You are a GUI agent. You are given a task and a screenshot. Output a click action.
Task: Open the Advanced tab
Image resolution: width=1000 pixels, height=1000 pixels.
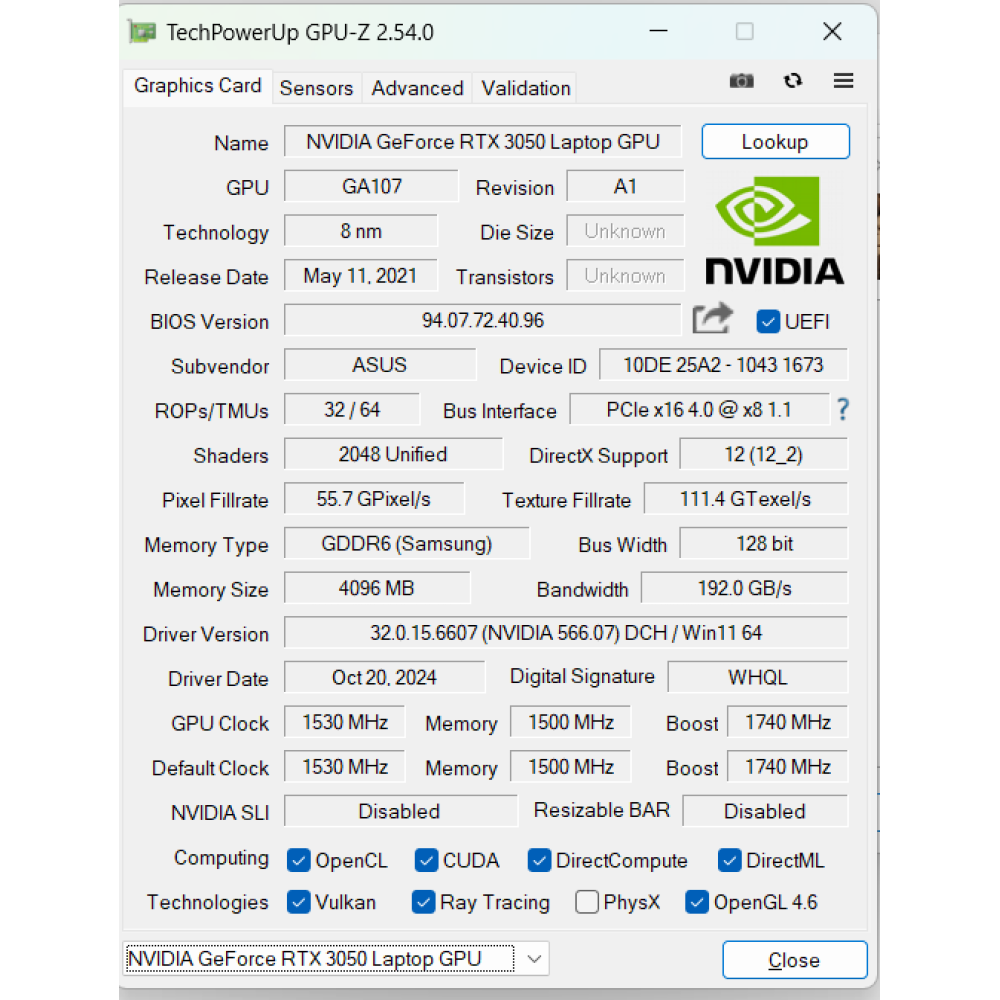pos(417,88)
